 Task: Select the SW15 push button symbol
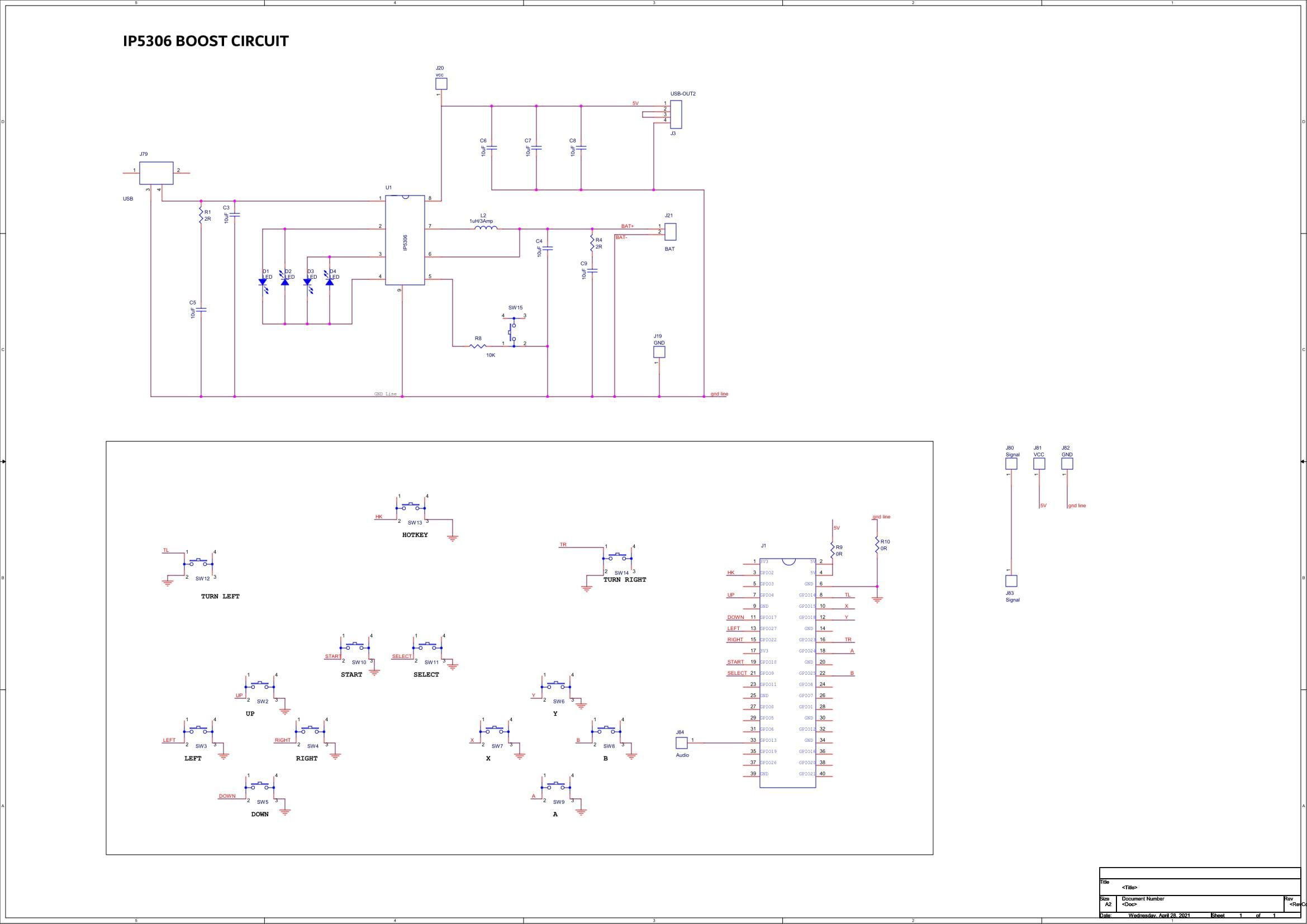point(513,332)
